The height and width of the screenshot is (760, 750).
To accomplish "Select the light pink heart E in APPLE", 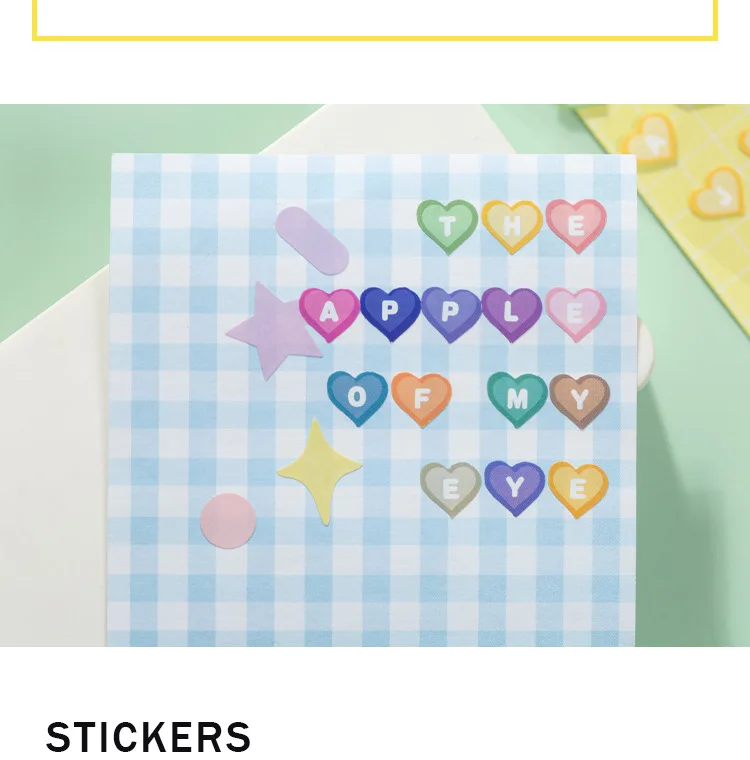I will coord(576,314).
